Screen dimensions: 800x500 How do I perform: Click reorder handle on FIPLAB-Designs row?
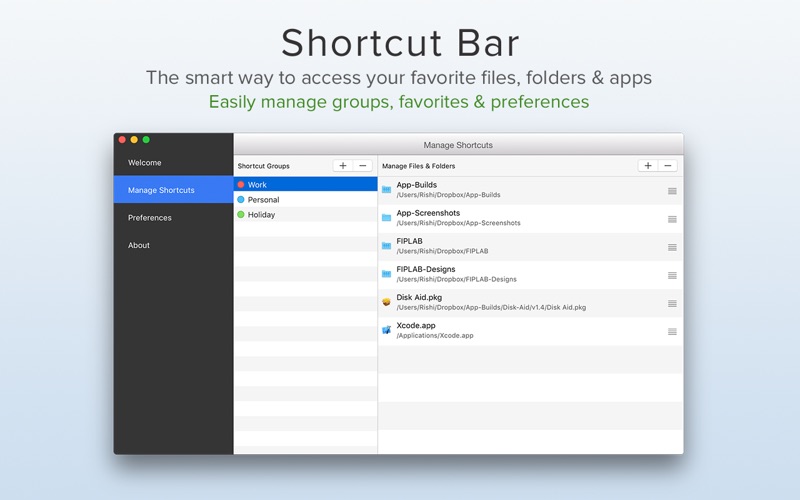coord(672,276)
